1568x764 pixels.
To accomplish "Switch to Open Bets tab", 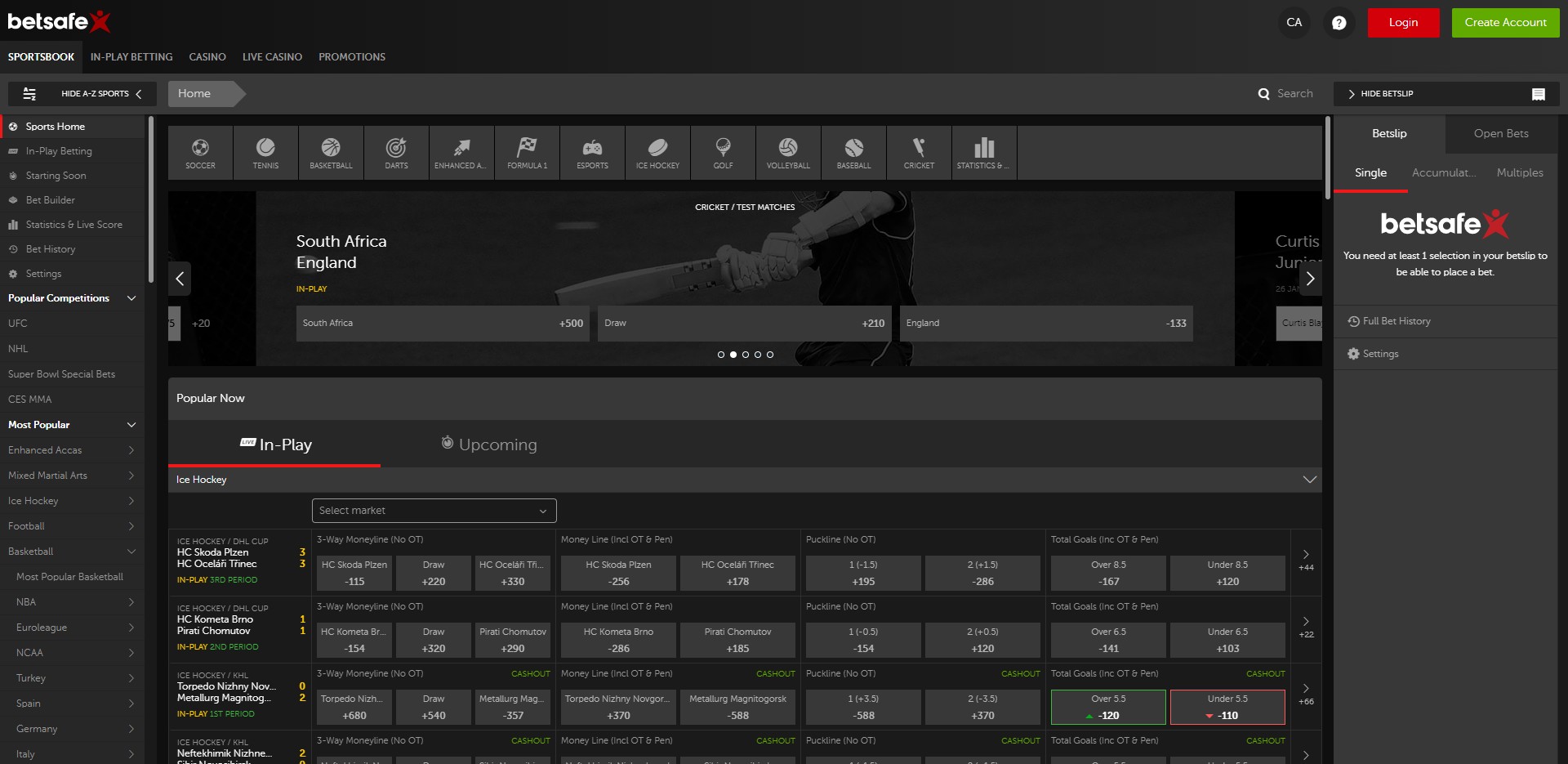I will pos(1501,134).
